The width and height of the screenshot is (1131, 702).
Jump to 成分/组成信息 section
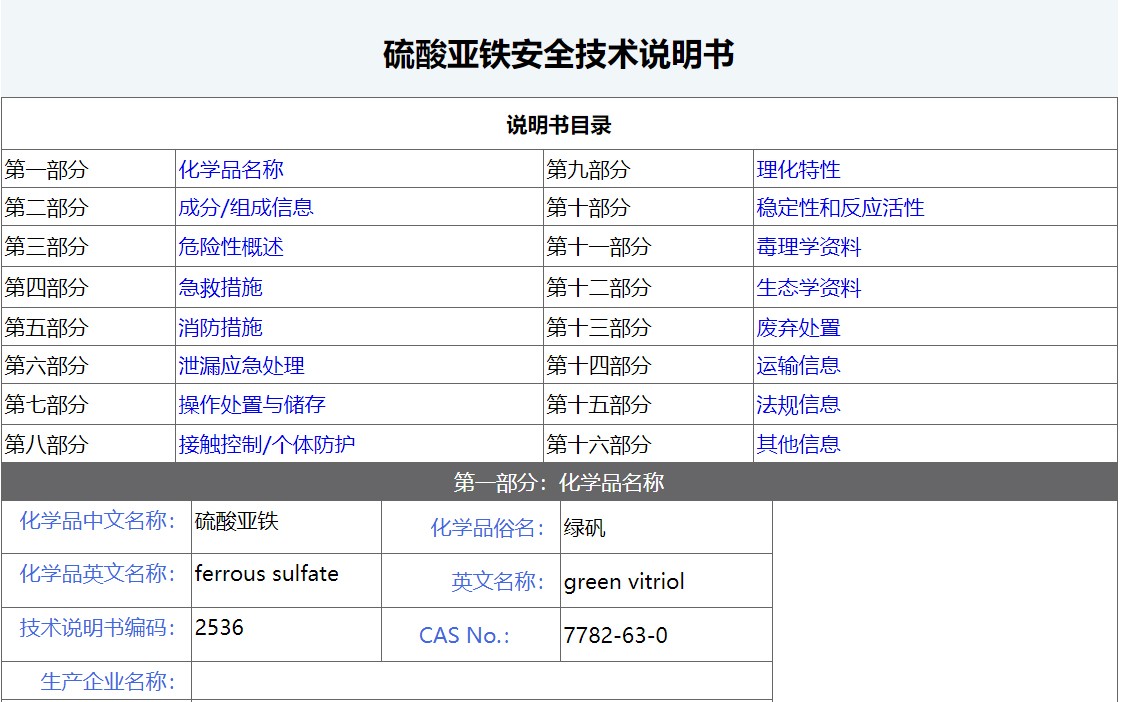(x=246, y=208)
